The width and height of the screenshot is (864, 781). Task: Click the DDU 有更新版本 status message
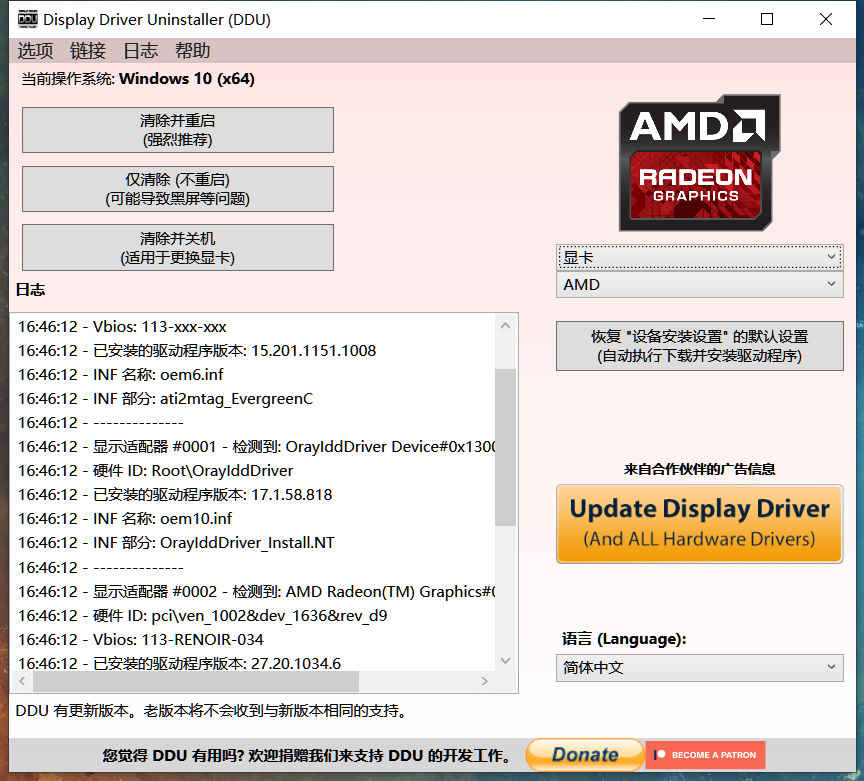[212, 711]
